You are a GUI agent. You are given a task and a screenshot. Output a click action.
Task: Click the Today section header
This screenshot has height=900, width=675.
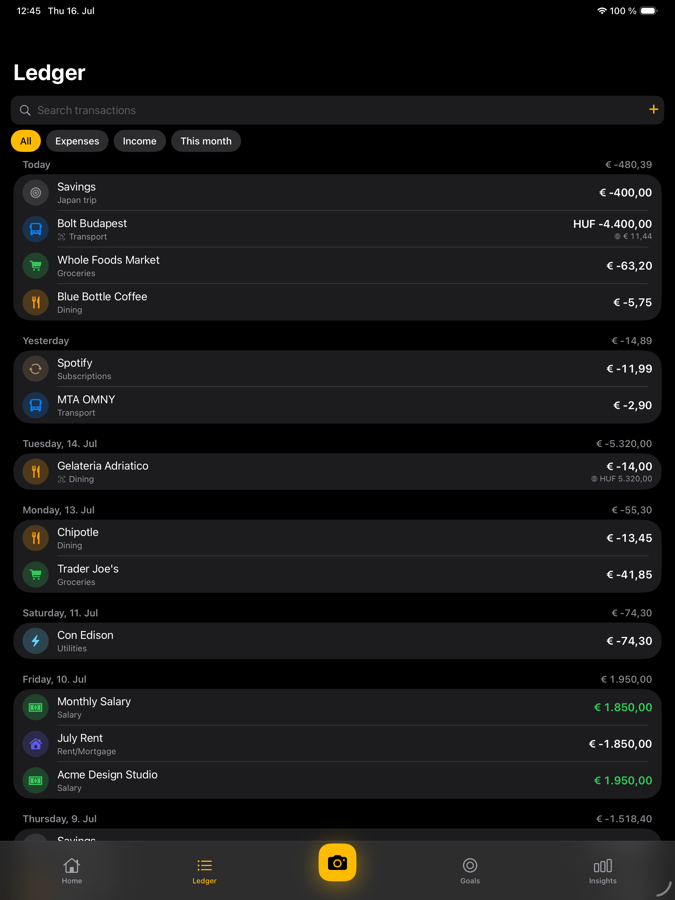(x=37, y=165)
